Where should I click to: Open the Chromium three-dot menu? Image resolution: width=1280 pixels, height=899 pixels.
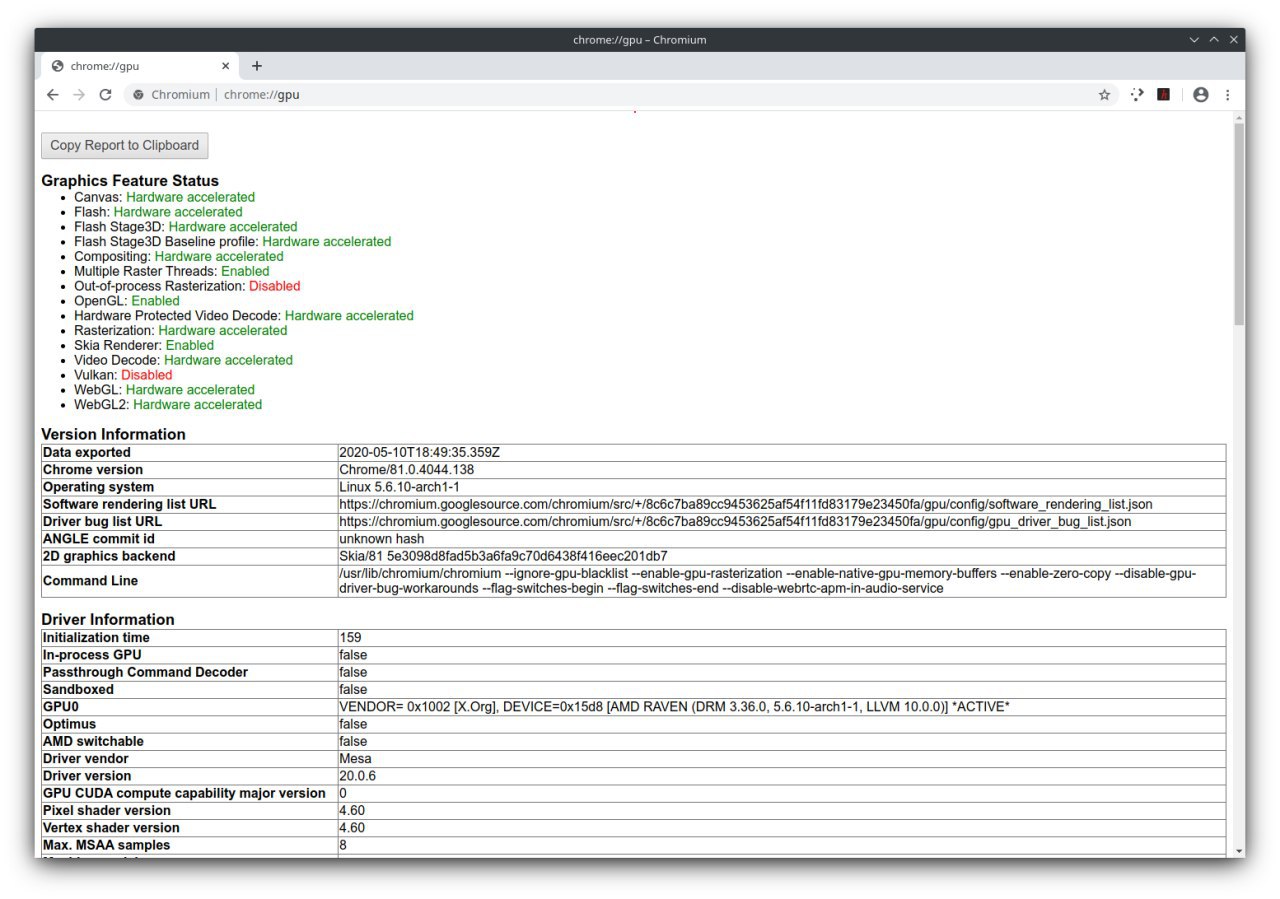pyautogui.click(x=1227, y=95)
